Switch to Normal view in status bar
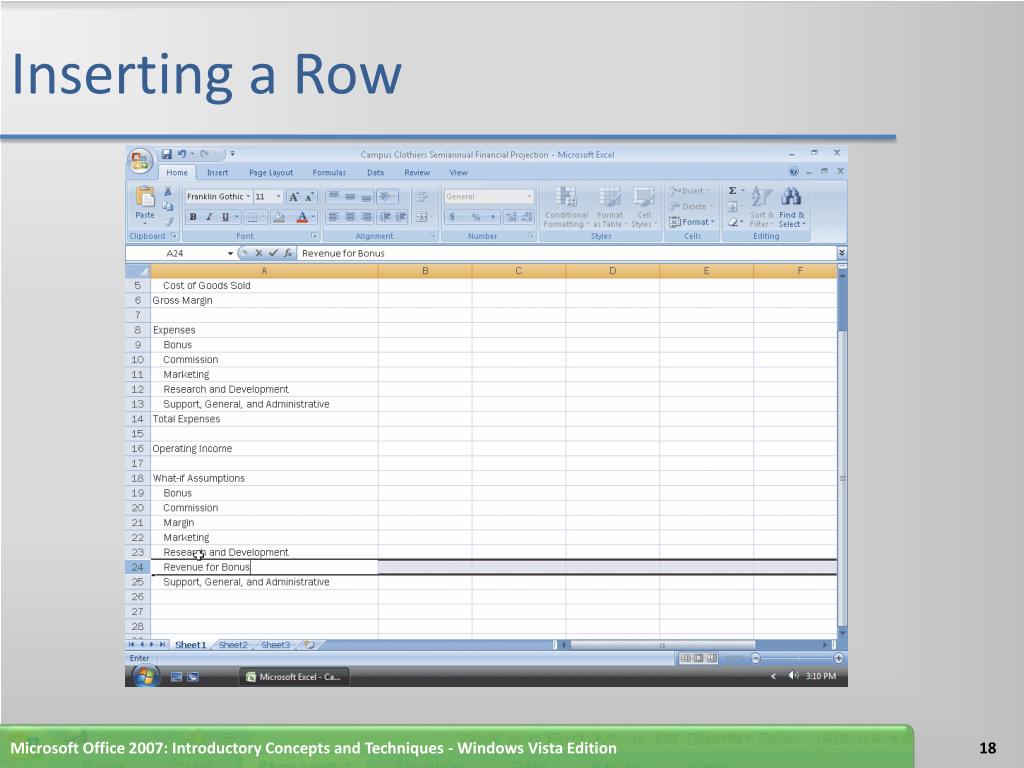Viewport: 1024px width, 768px height. click(x=685, y=658)
